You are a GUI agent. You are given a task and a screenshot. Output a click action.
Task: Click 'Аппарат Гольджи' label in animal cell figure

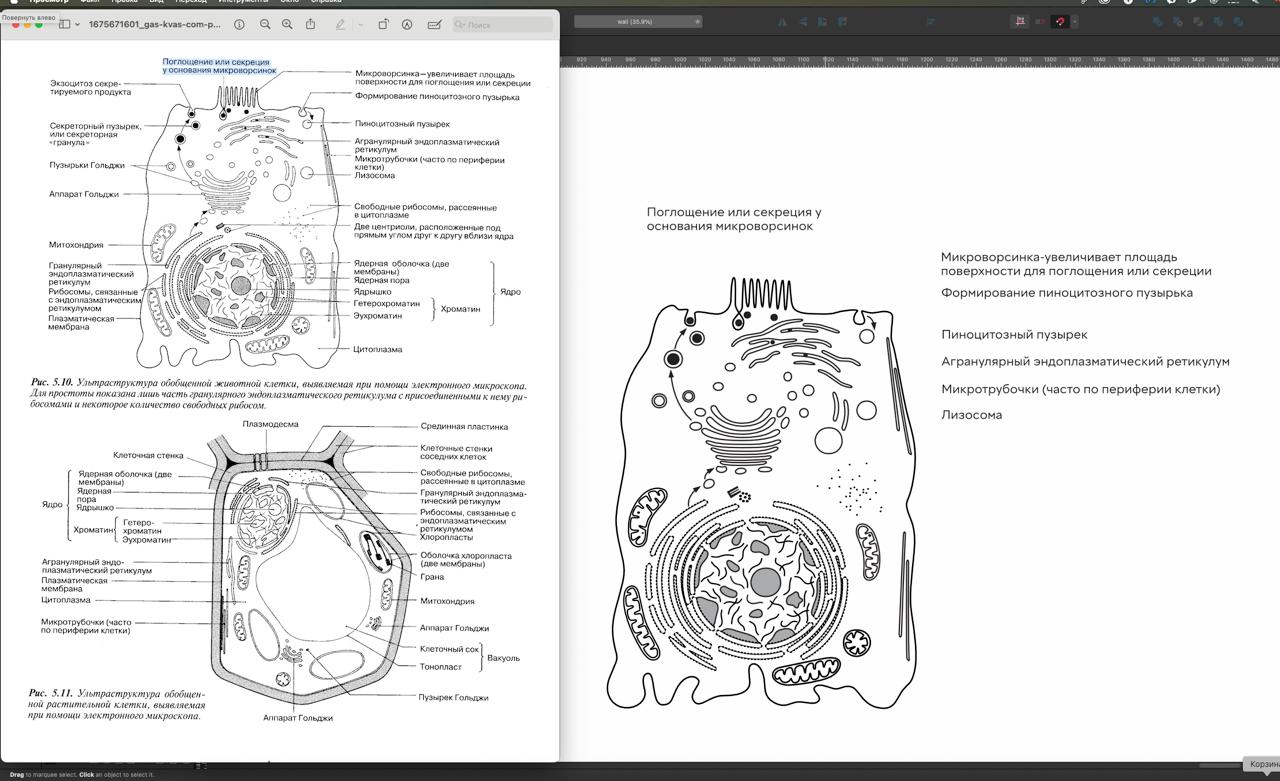pyautogui.click(x=83, y=194)
